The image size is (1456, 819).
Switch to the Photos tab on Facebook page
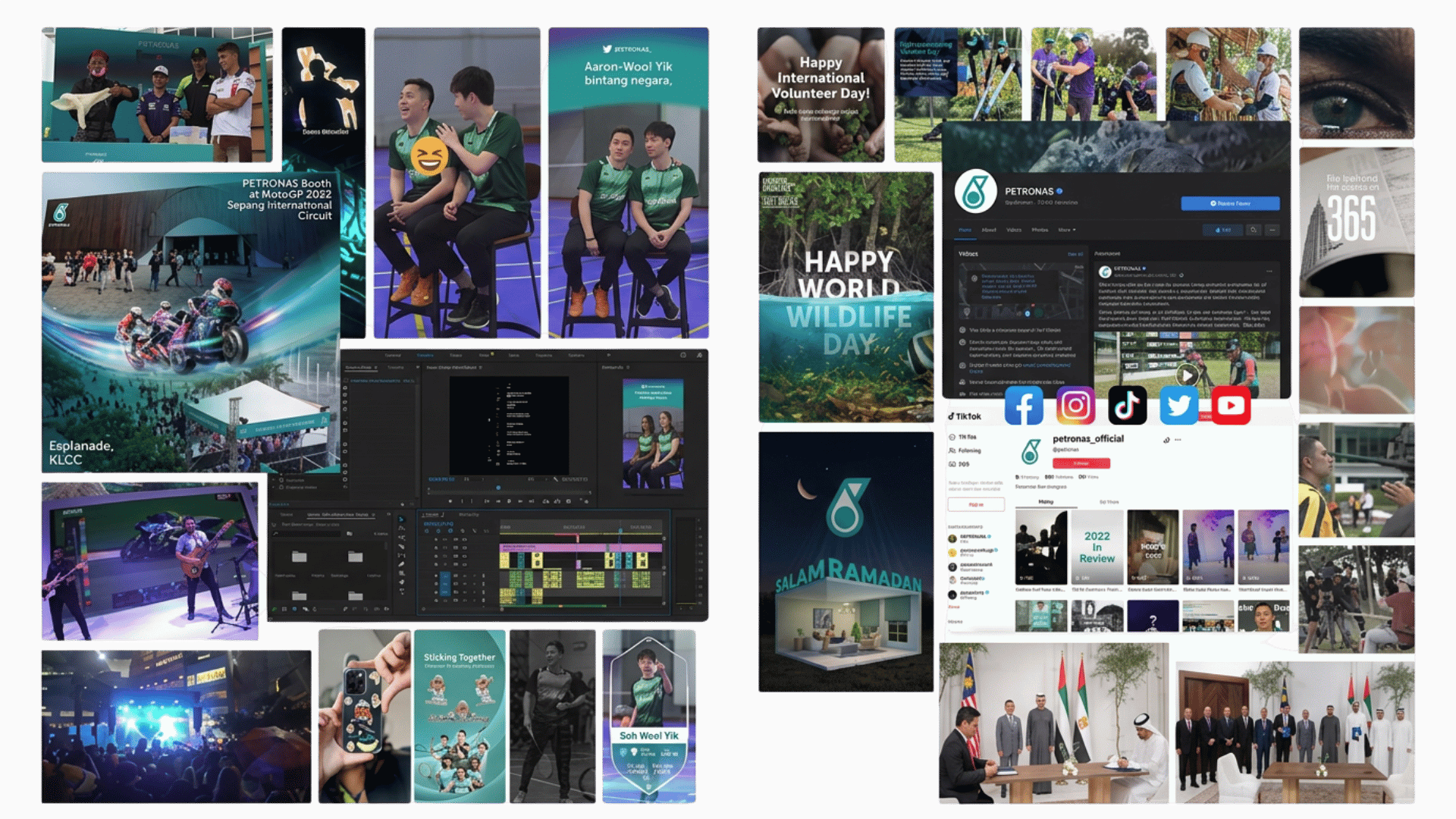point(1040,230)
